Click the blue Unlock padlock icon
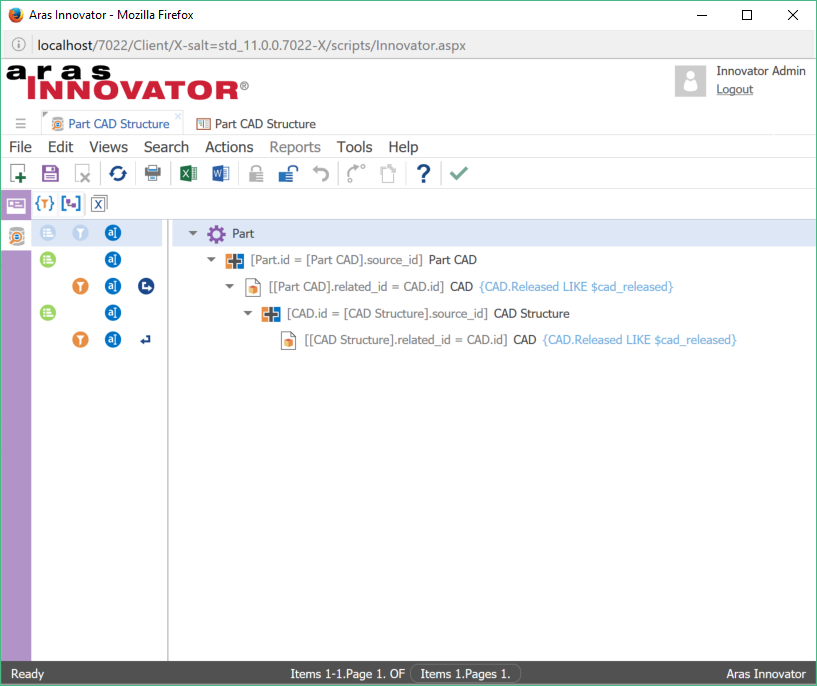The width and height of the screenshot is (817, 686). [x=288, y=174]
